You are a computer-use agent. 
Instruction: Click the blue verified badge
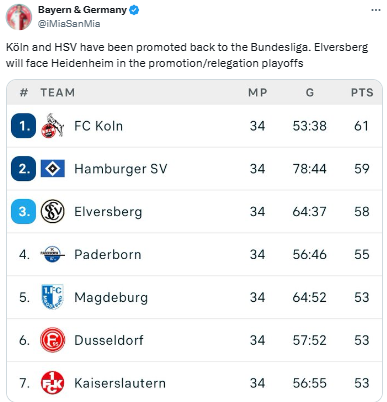click(134, 10)
